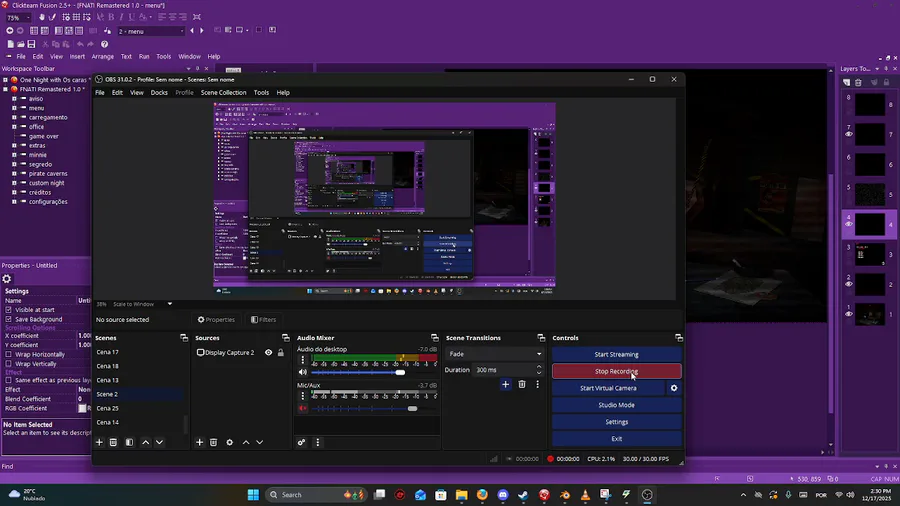Open OBS Docks menu

coord(159,92)
